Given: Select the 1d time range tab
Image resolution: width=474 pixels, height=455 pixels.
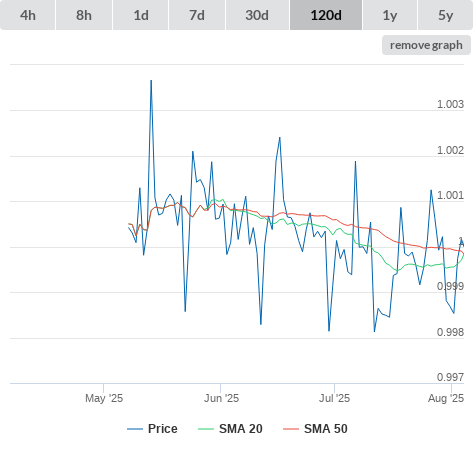Looking at the screenshot, I should point(141,15).
